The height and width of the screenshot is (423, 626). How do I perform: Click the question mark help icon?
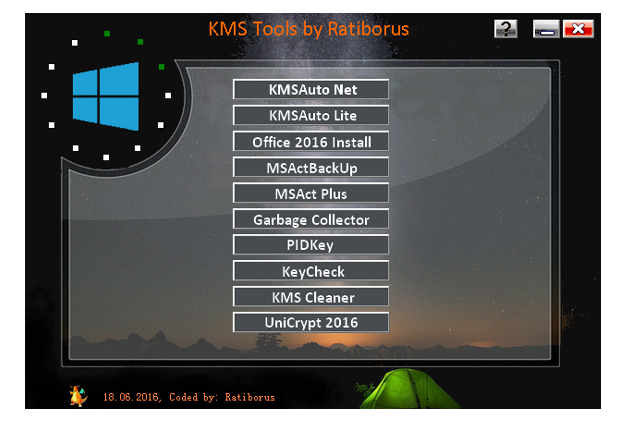505,28
